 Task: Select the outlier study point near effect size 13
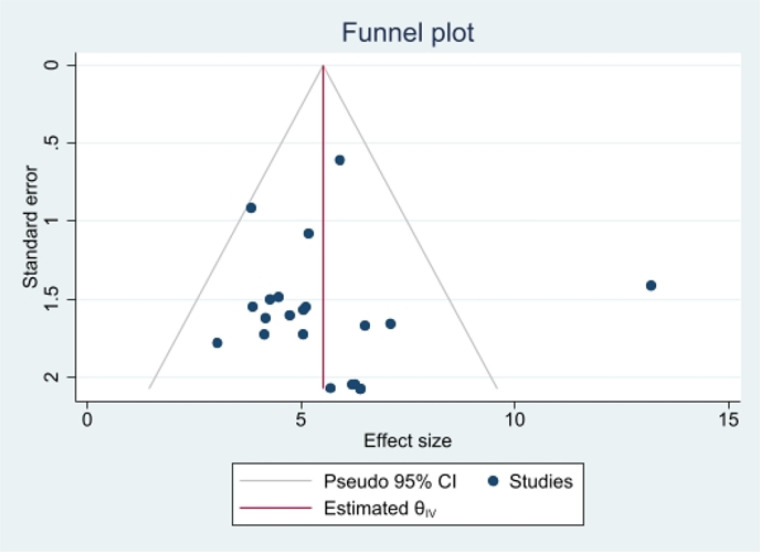click(x=651, y=285)
